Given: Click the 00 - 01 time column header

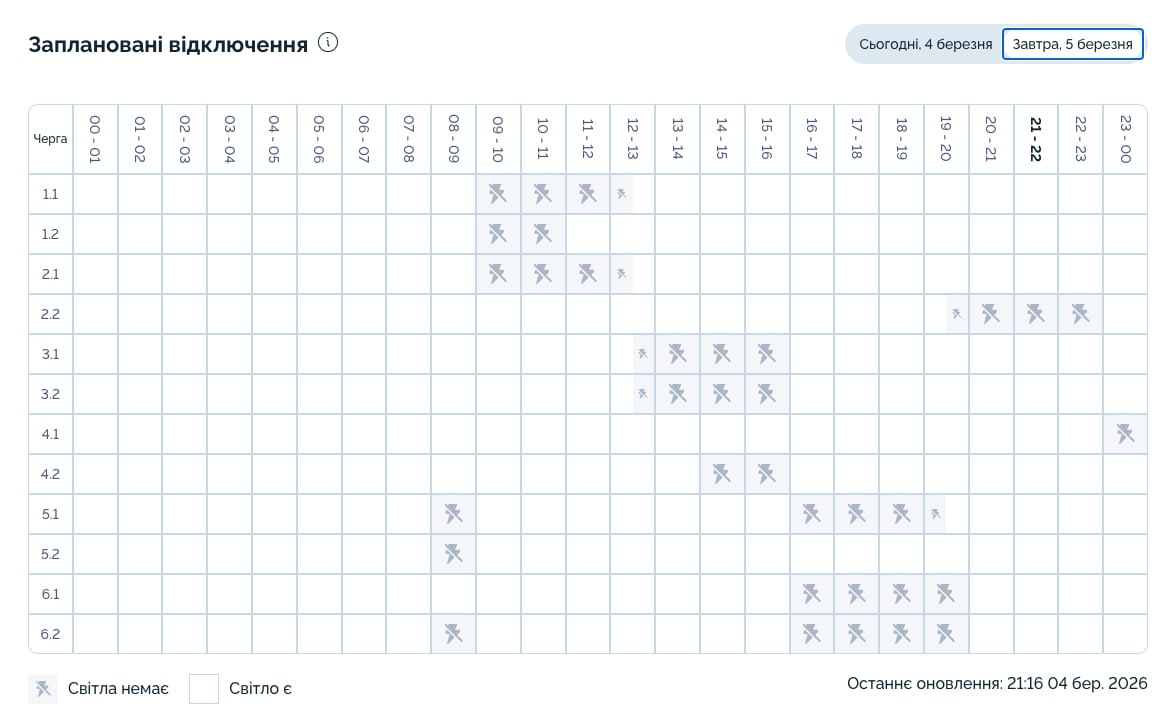Looking at the screenshot, I should (x=95, y=140).
